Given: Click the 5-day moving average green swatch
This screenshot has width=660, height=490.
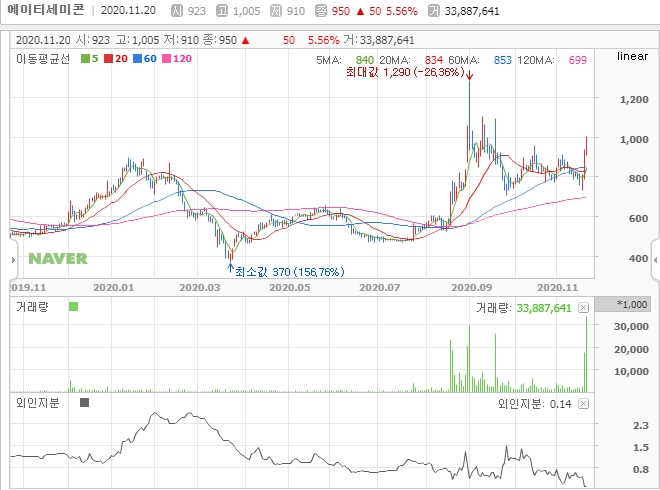Looking at the screenshot, I should click(85, 59).
